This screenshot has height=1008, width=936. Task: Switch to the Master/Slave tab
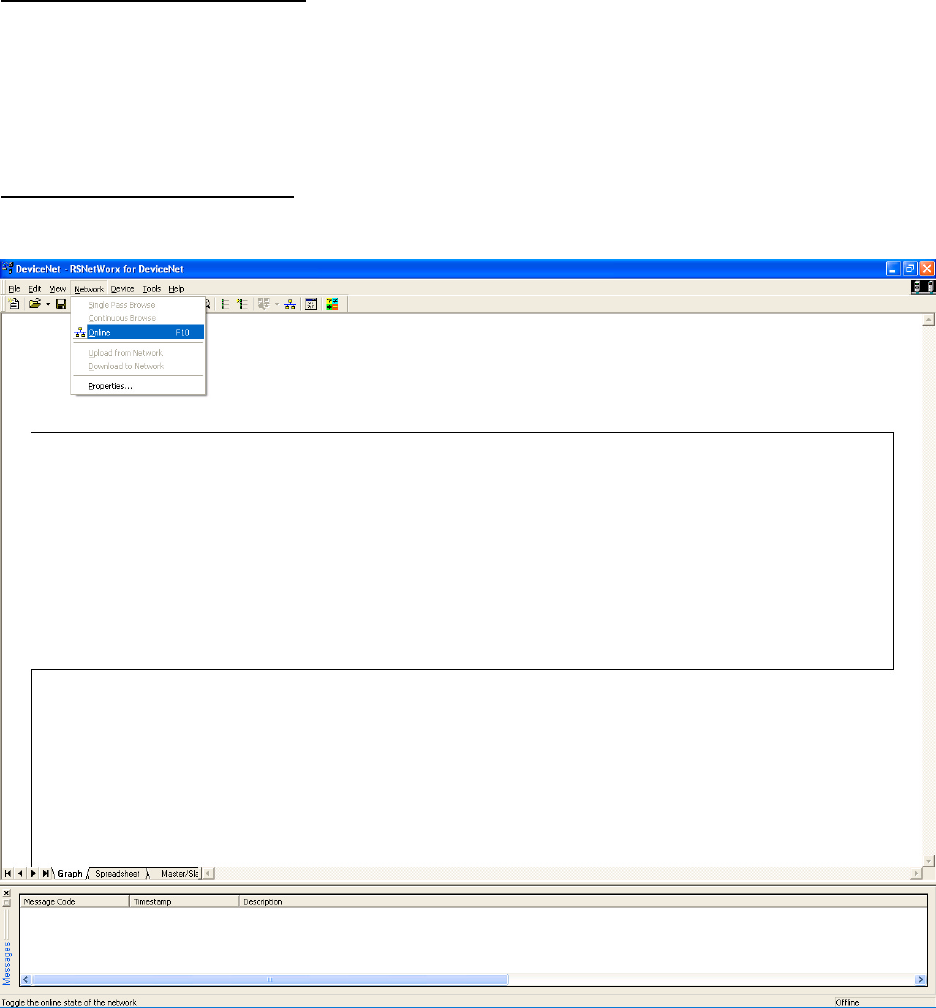click(176, 873)
